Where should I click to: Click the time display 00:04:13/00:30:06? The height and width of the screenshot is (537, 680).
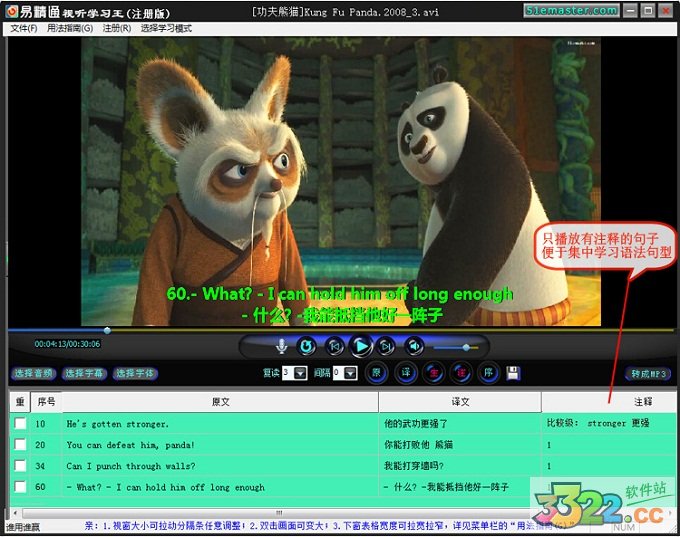[67, 344]
